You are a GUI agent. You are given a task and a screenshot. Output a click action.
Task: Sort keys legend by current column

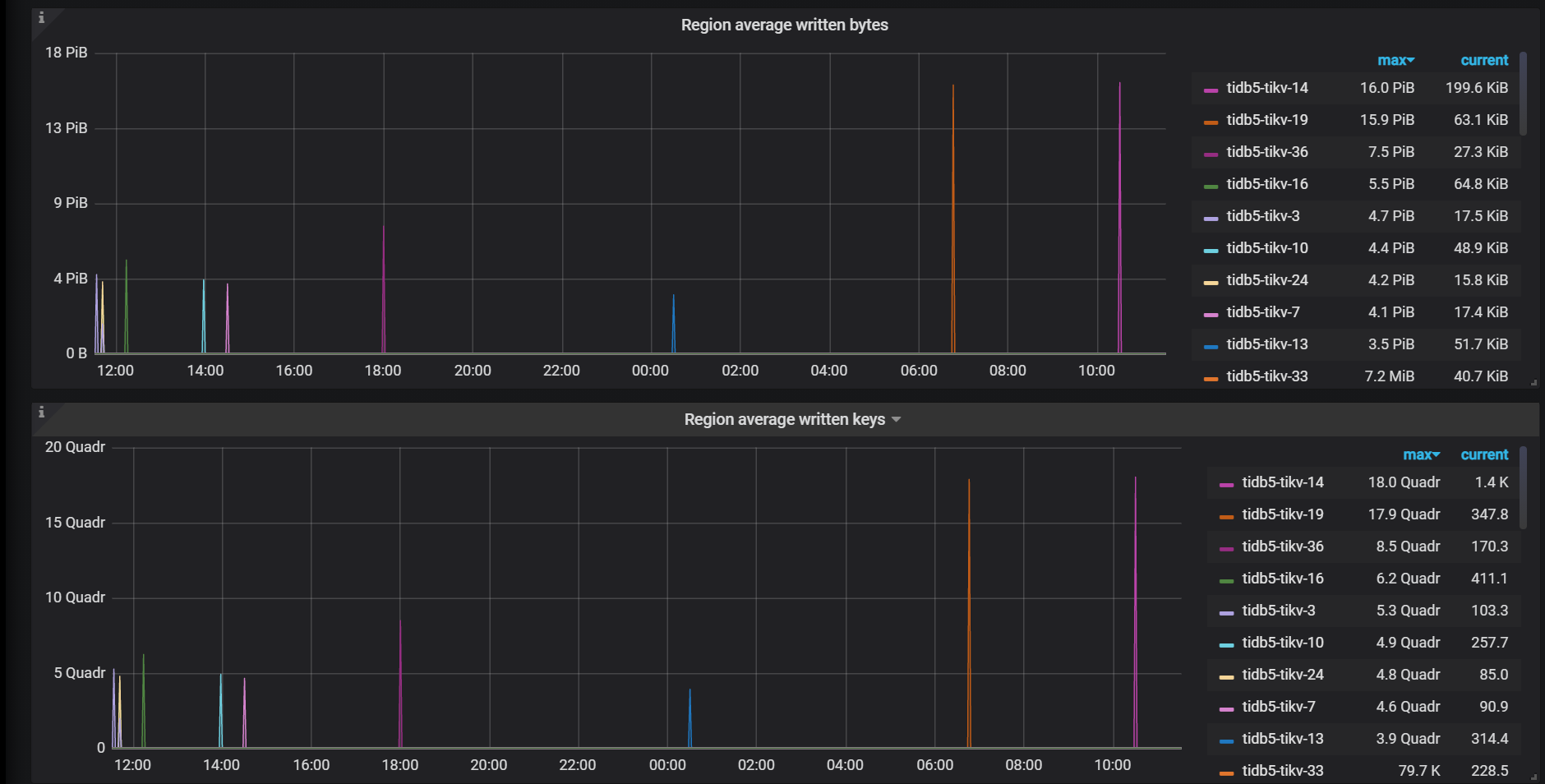[x=1484, y=454]
